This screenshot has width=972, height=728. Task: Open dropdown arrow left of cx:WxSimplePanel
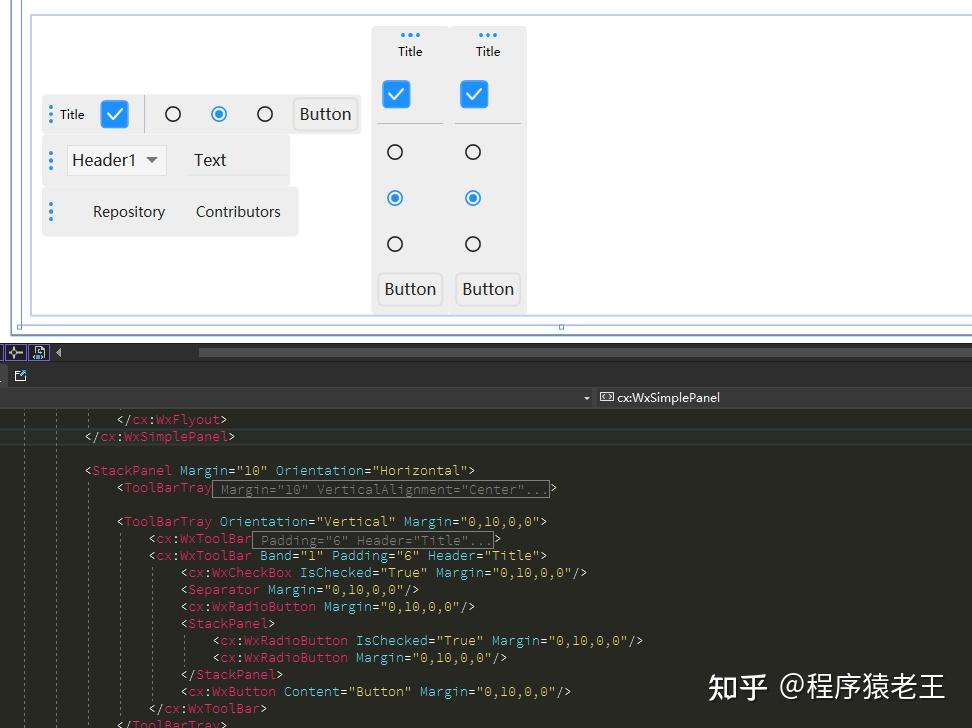(586, 398)
